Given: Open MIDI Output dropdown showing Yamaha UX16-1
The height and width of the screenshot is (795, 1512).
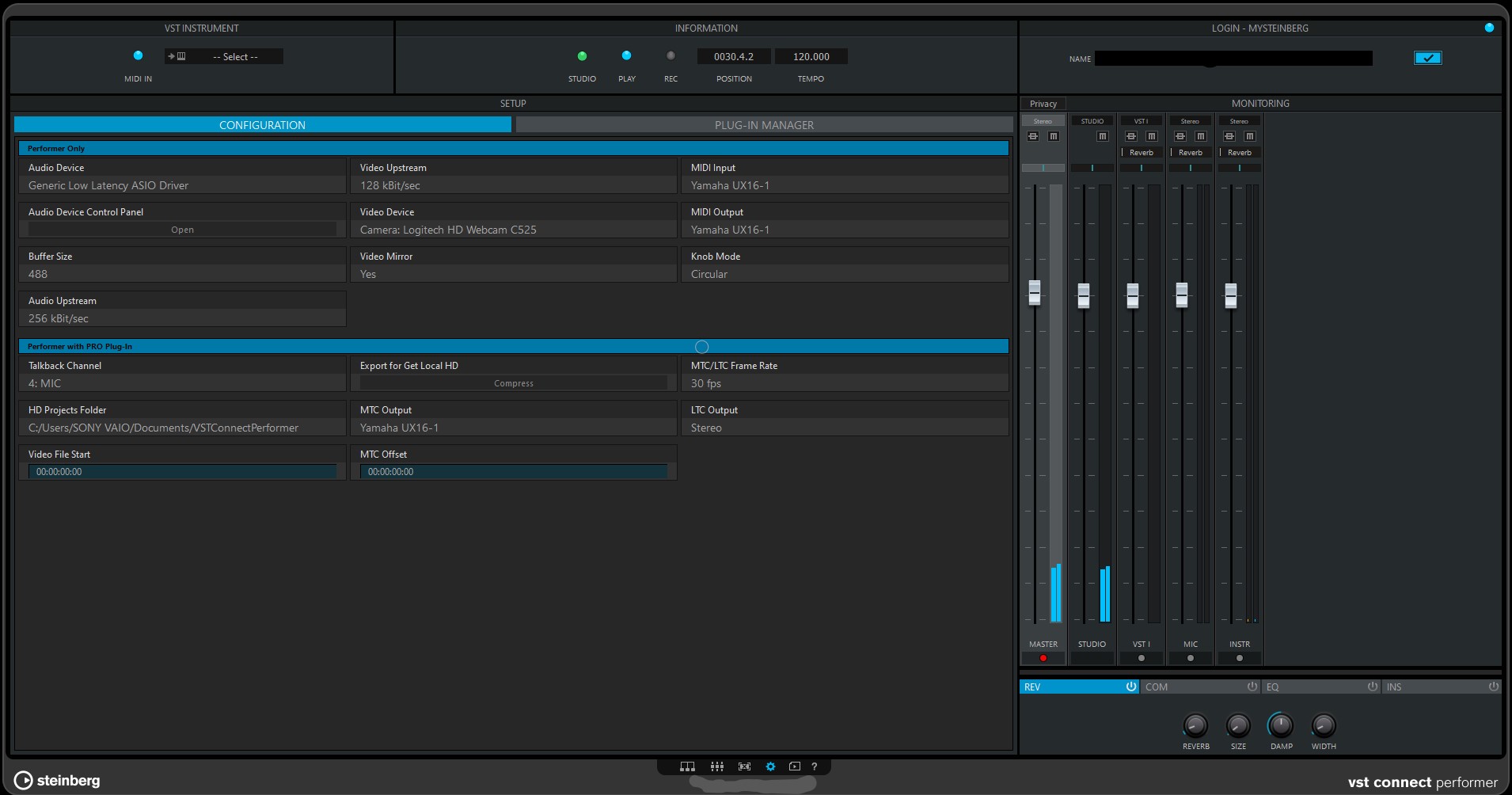Looking at the screenshot, I should pos(845,230).
